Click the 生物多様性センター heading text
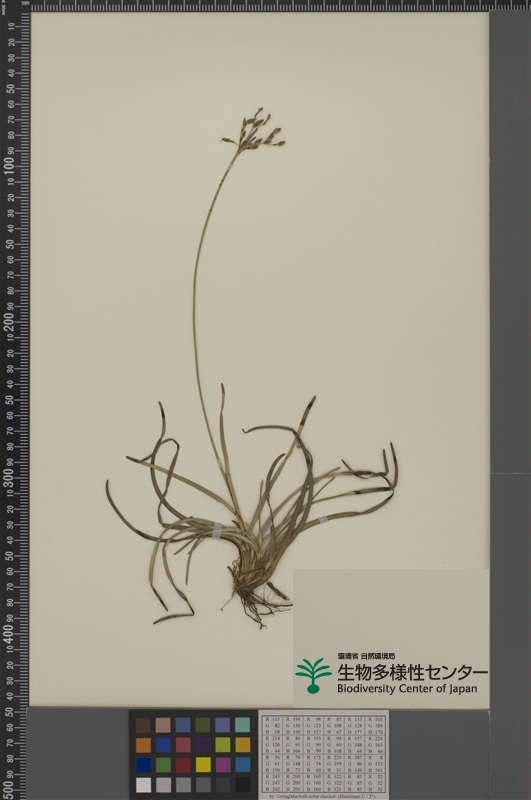The width and height of the screenshot is (531, 800). (412, 672)
